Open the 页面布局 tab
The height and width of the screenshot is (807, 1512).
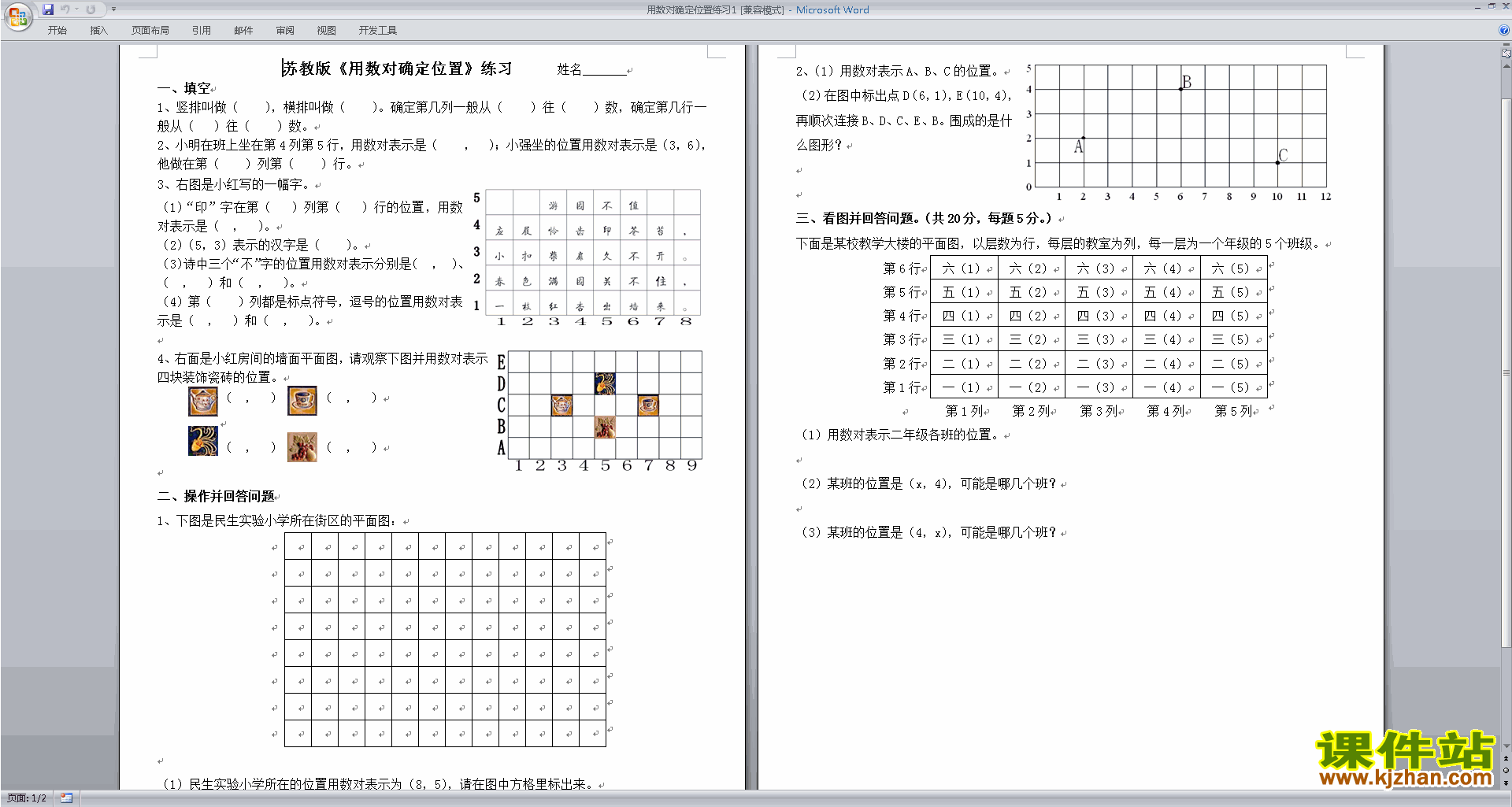click(150, 30)
